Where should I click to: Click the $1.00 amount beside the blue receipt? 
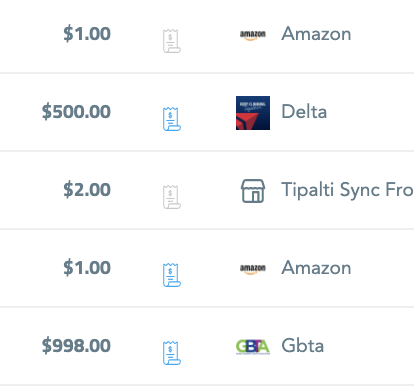point(87,268)
